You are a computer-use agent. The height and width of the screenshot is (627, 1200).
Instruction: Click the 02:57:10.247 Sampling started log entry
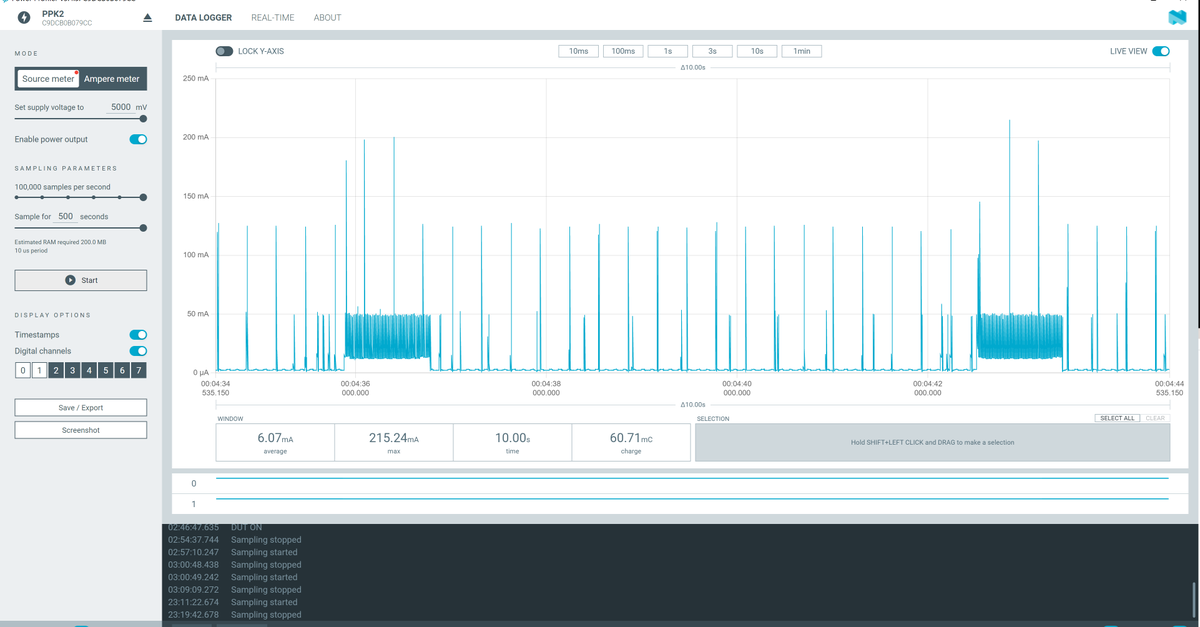coord(233,552)
